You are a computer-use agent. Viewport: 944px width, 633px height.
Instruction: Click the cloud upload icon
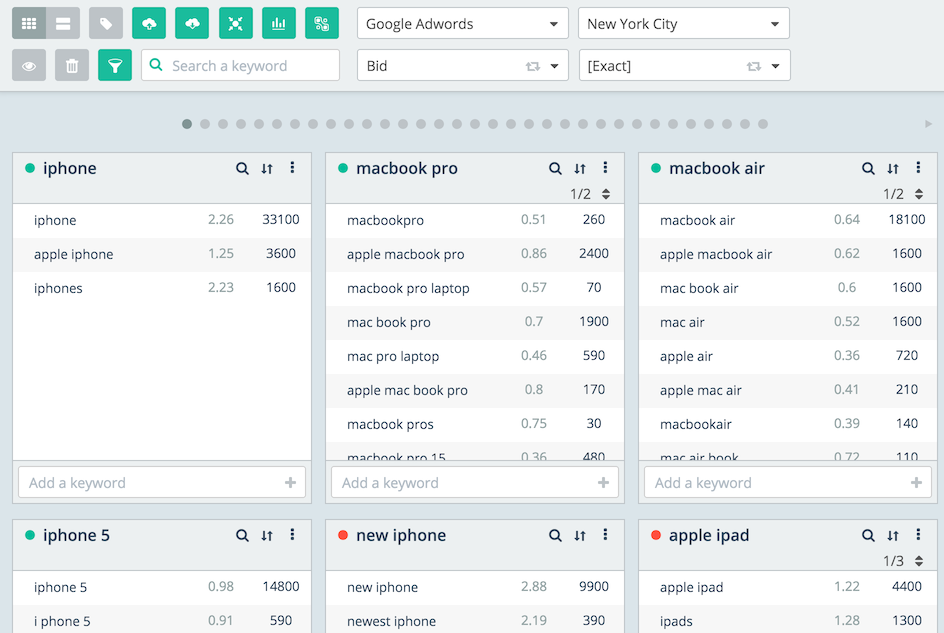(149, 23)
